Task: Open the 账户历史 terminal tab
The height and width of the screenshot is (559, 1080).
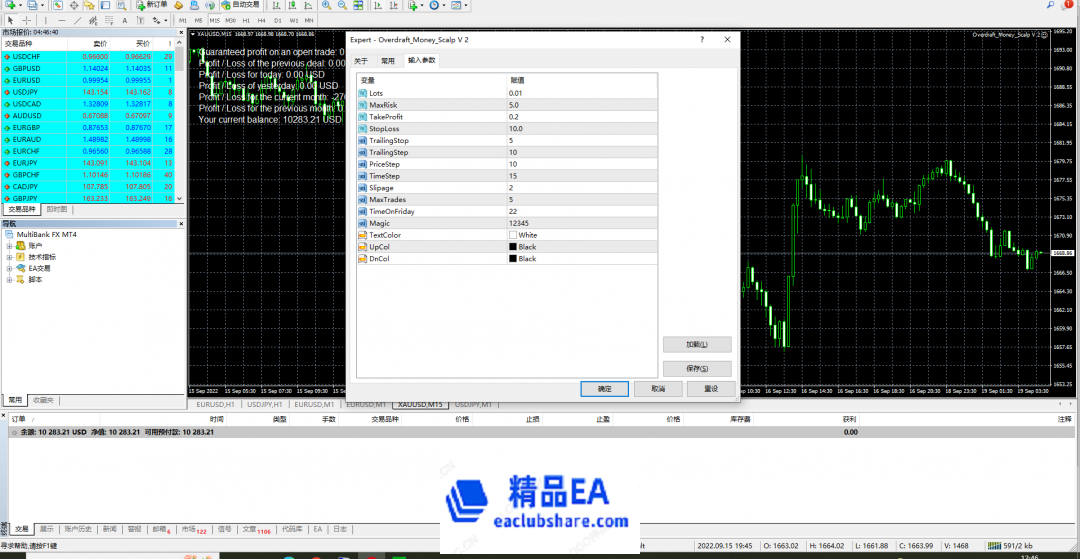Action: 78,529
